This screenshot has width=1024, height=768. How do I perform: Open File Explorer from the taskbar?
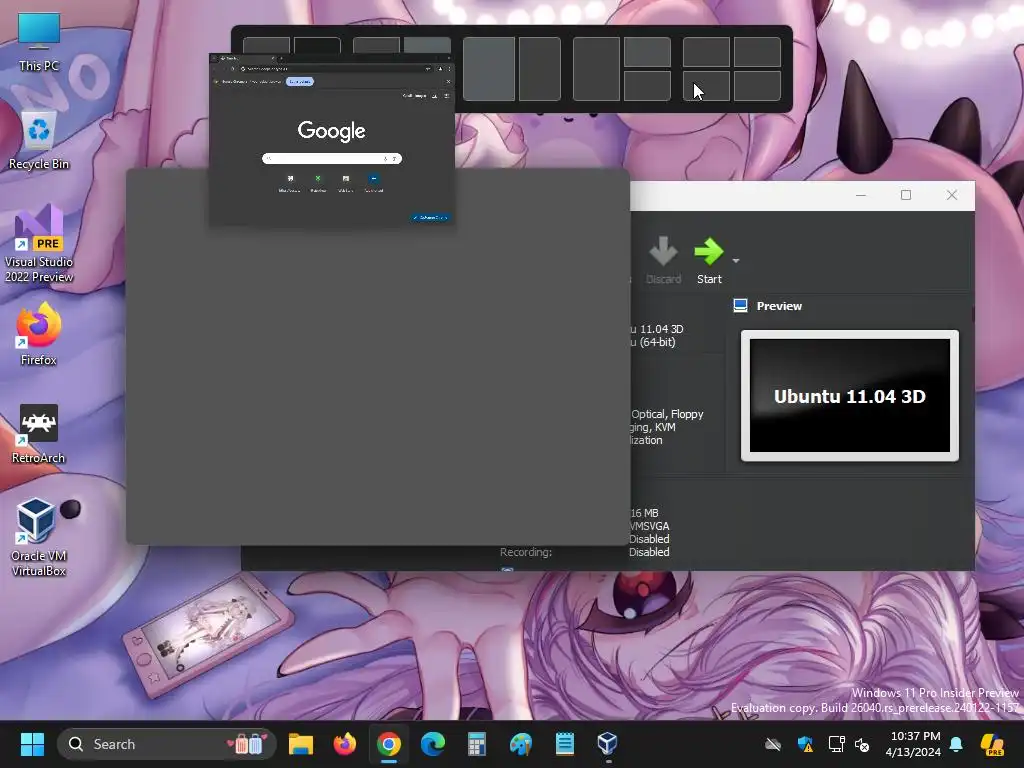tap(300, 744)
